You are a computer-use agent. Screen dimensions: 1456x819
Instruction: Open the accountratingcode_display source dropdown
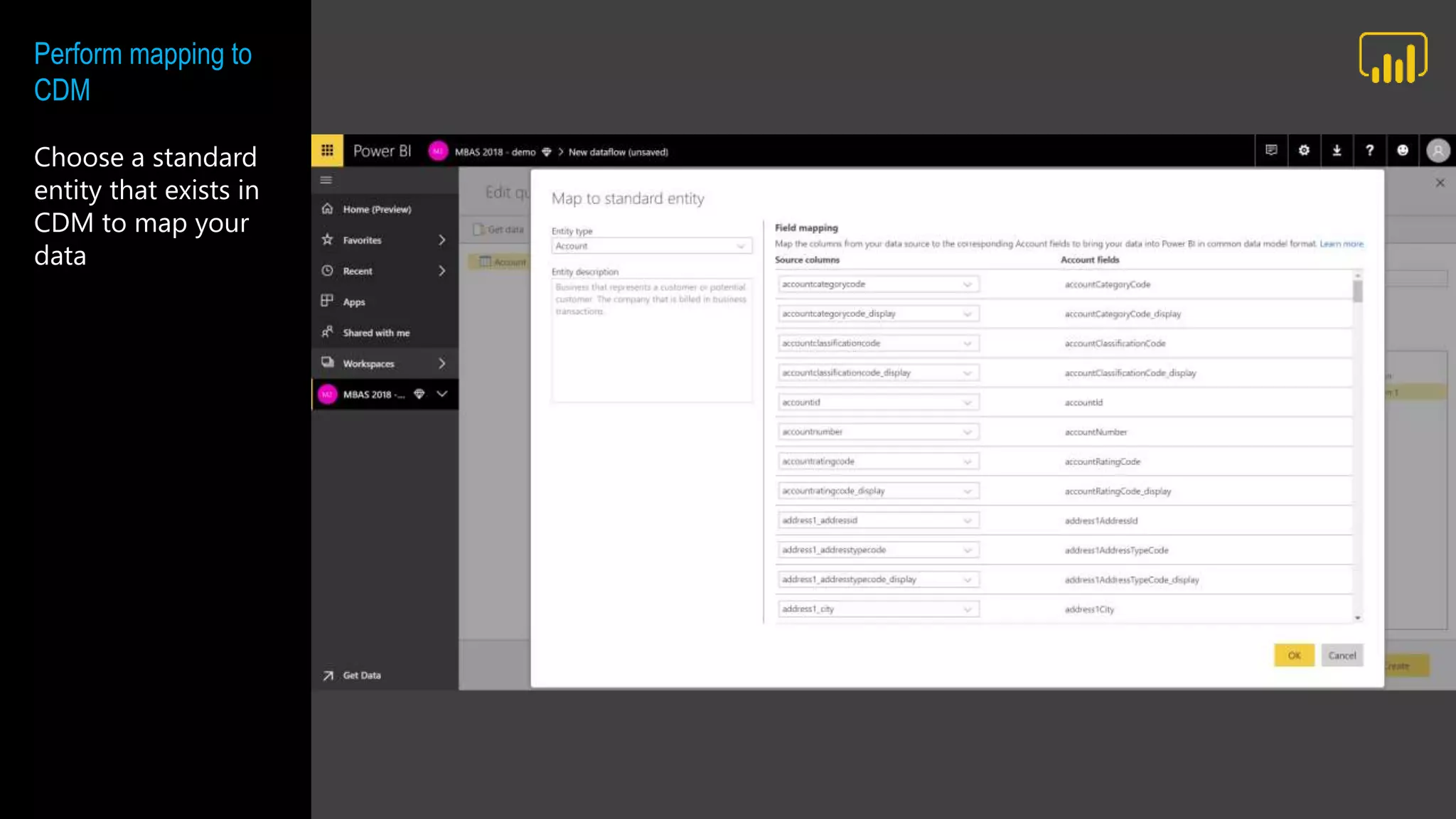pyautogui.click(x=878, y=491)
